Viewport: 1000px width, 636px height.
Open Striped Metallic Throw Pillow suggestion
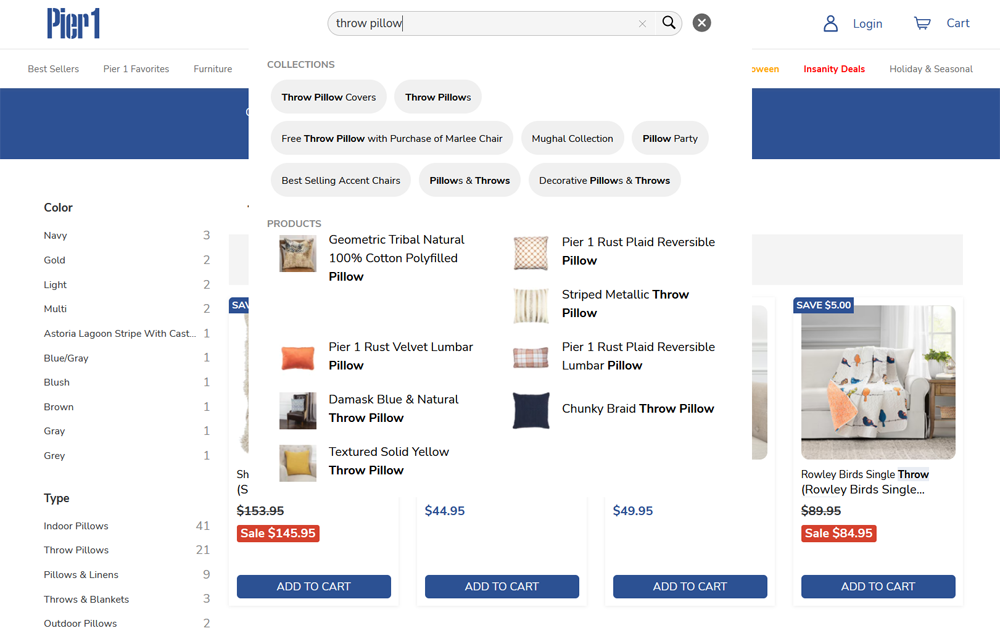[x=625, y=304]
